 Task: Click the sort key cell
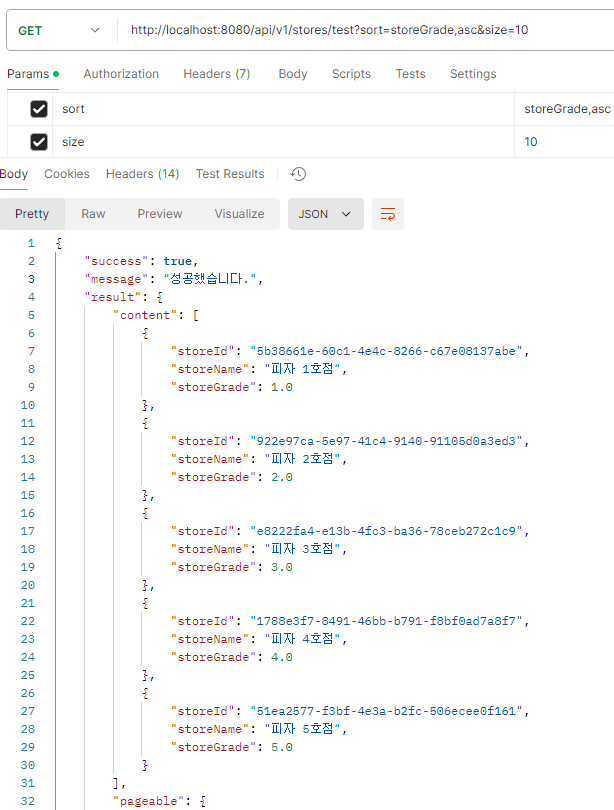[x=283, y=109]
